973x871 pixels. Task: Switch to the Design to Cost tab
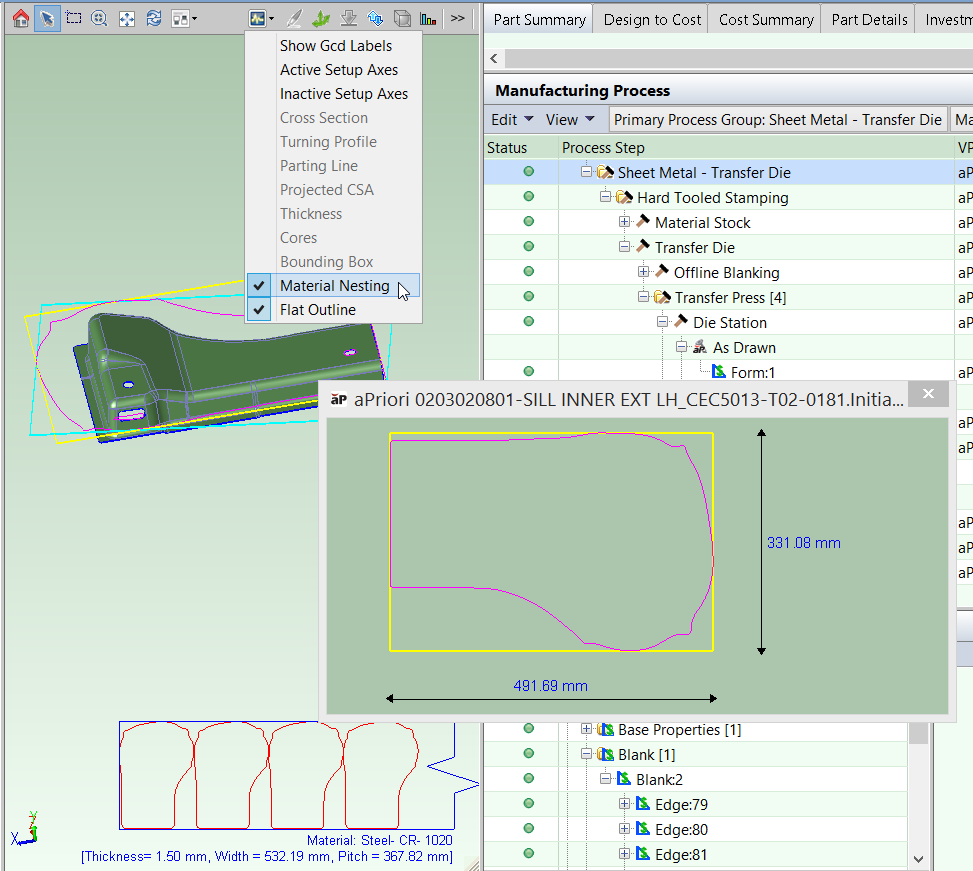coord(652,19)
